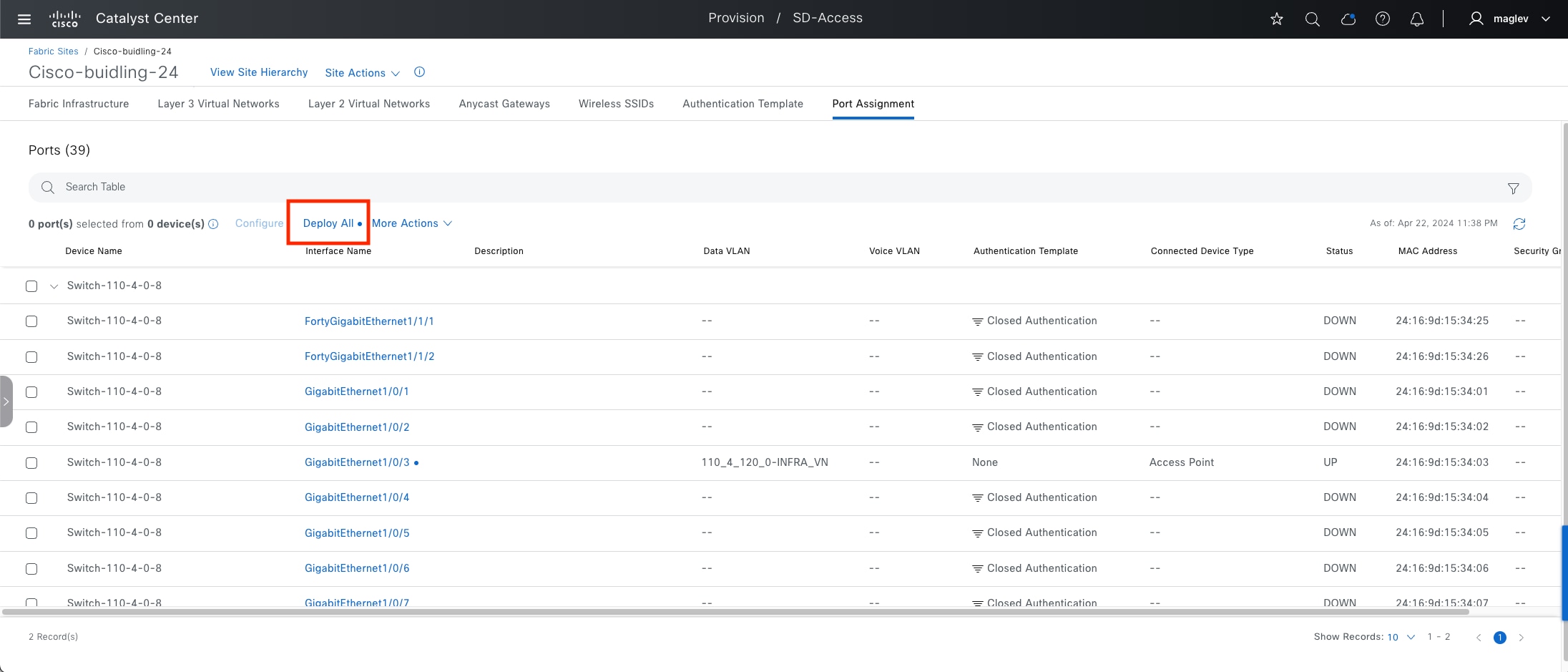Click the cloud status icon

[x=1348, y=19]
